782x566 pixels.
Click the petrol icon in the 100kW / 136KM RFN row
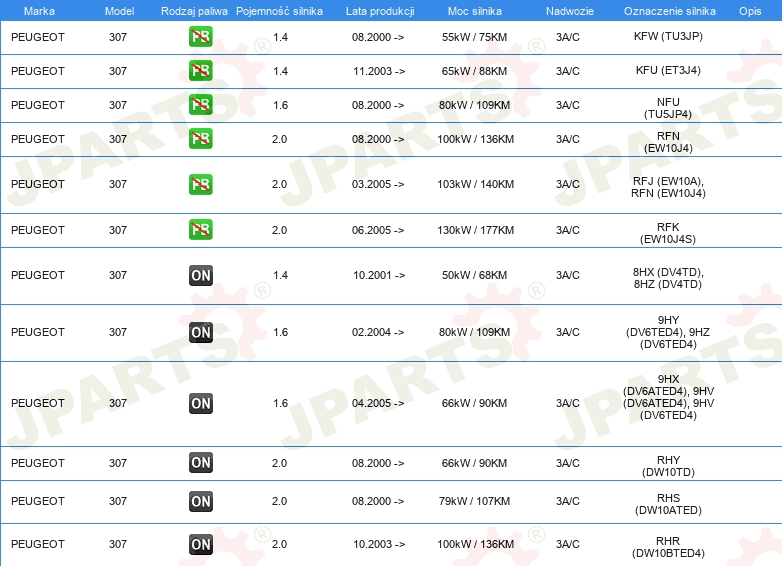click(x=200, y=139)
